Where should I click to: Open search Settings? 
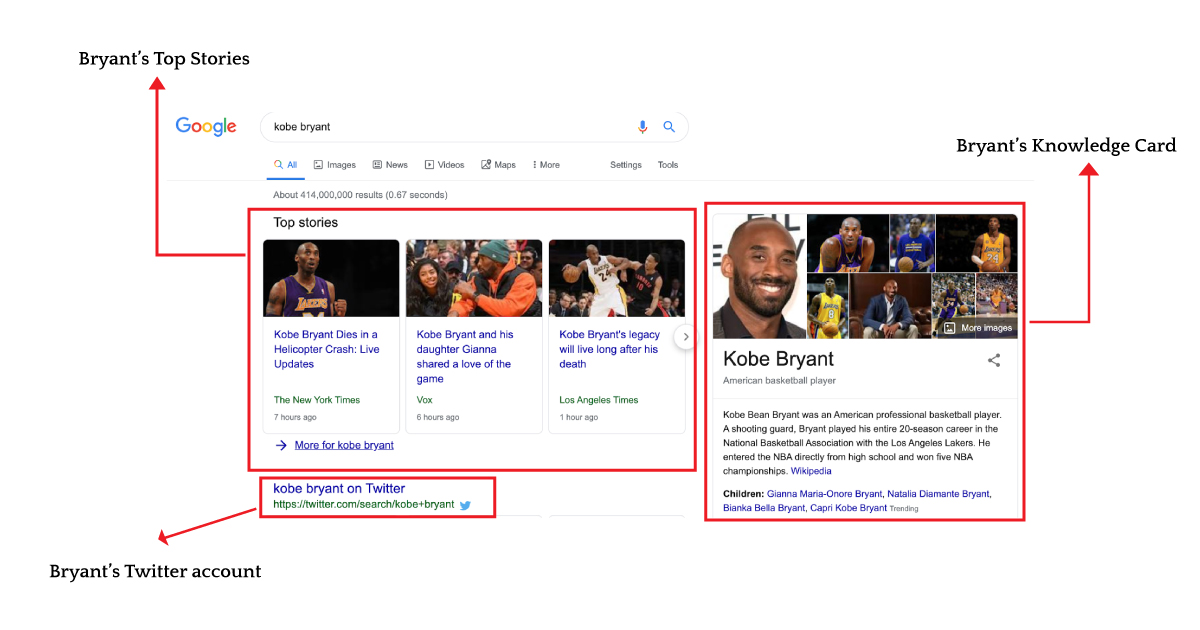pos(626,165)
